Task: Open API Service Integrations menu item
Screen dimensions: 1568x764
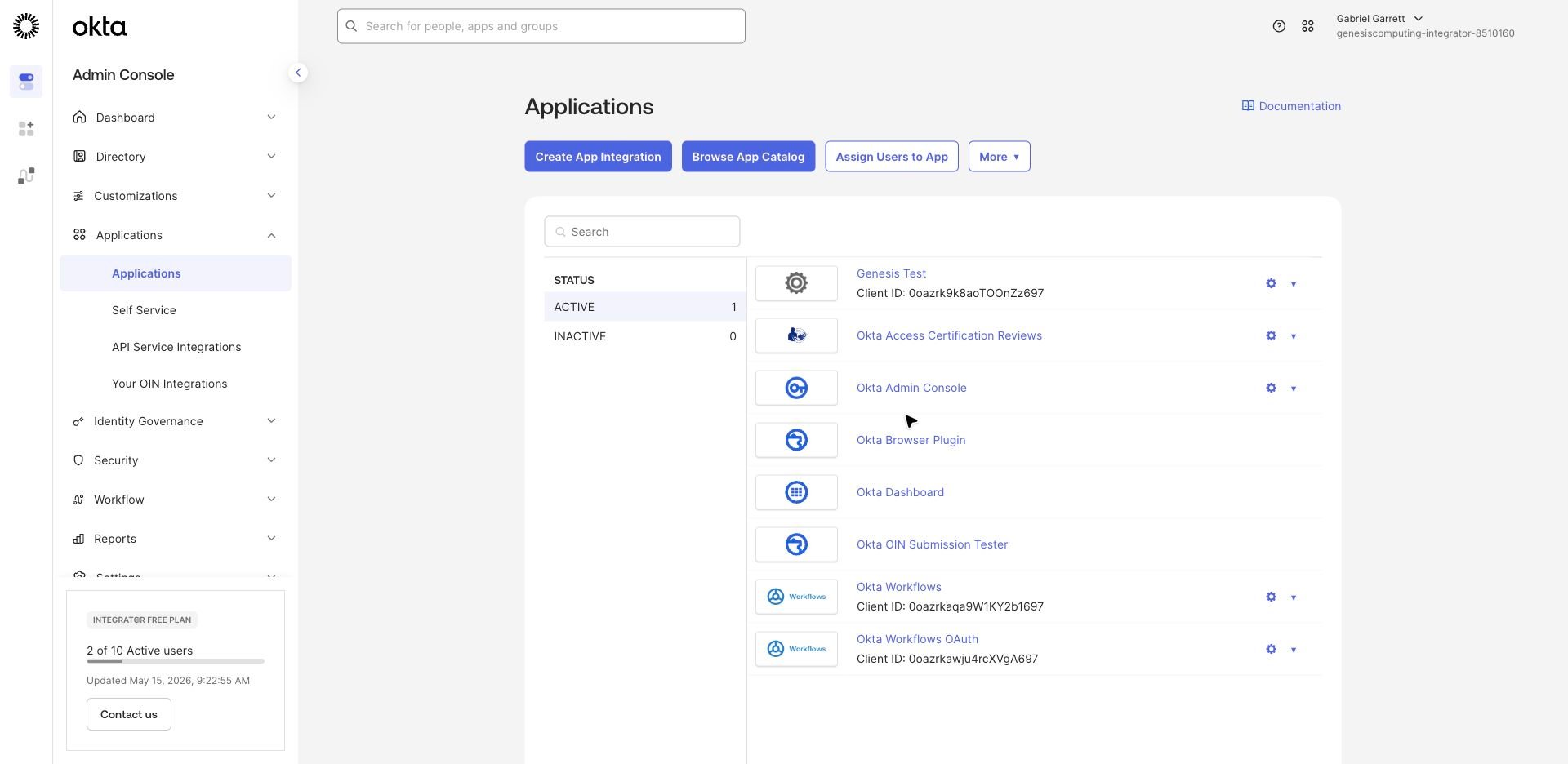Action: (x=176, y=347)
